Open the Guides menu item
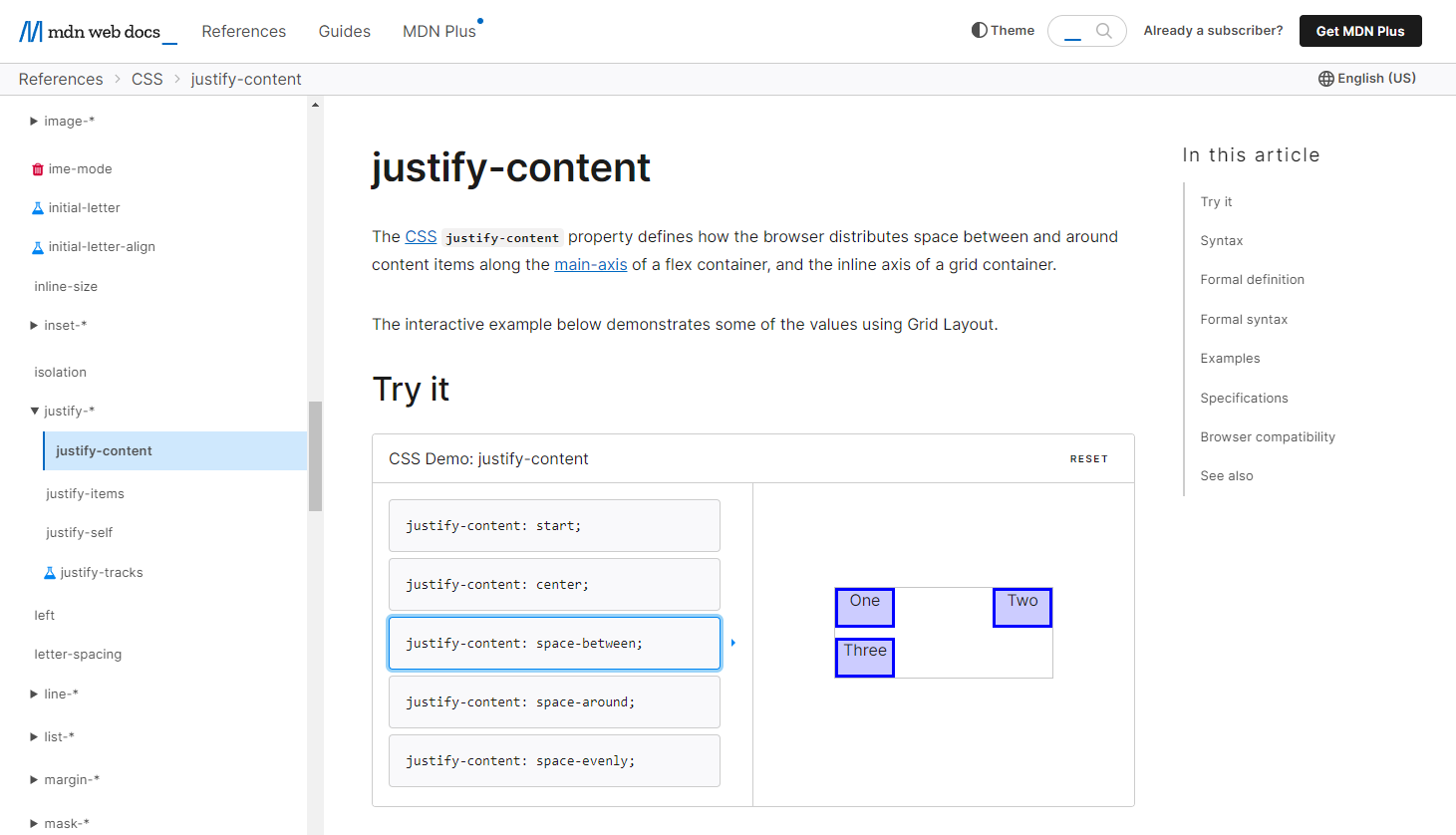 344,31
